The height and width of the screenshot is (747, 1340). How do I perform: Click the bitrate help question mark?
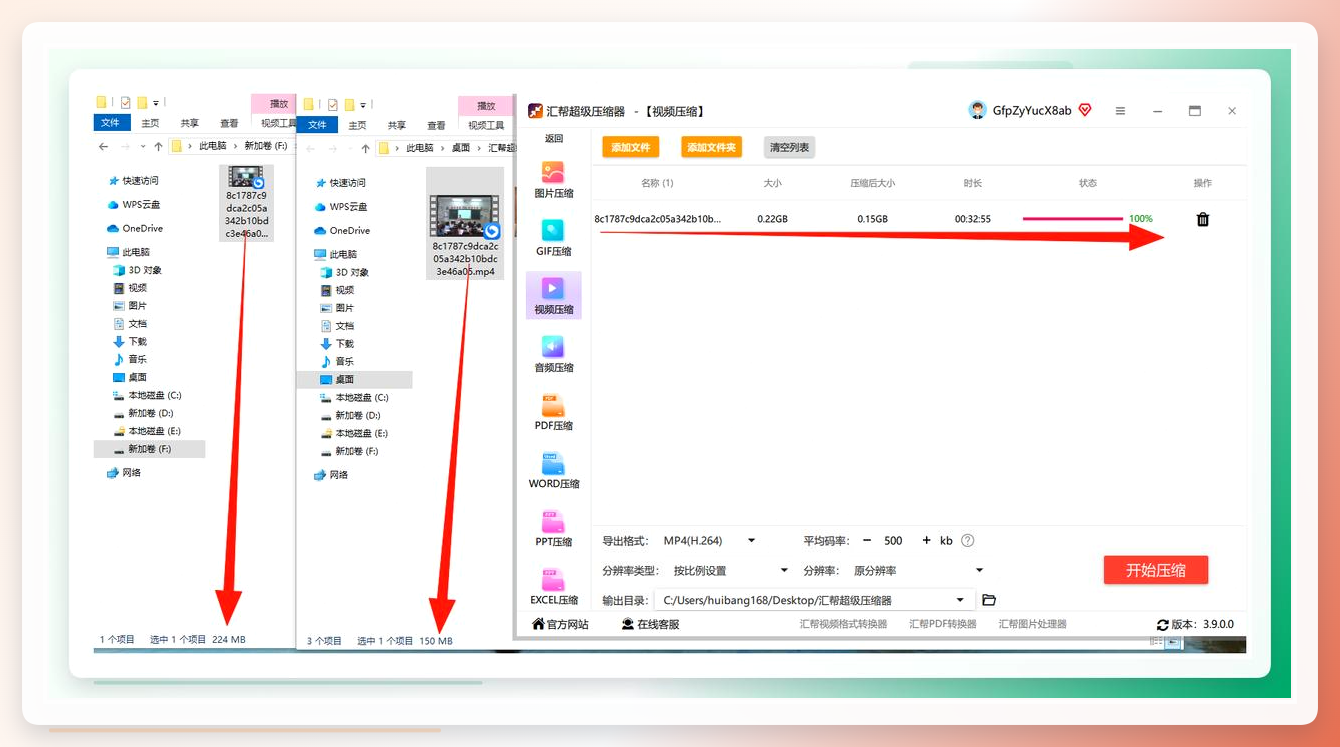[967, 540]
